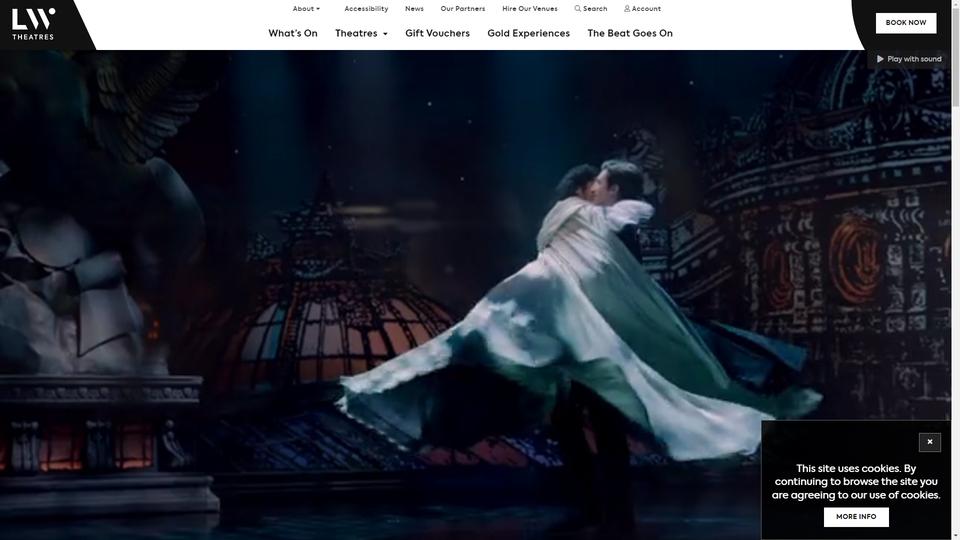Open the About dropdown menu
Viewport: 960px width, 540px height.
(x=306, y=9)
